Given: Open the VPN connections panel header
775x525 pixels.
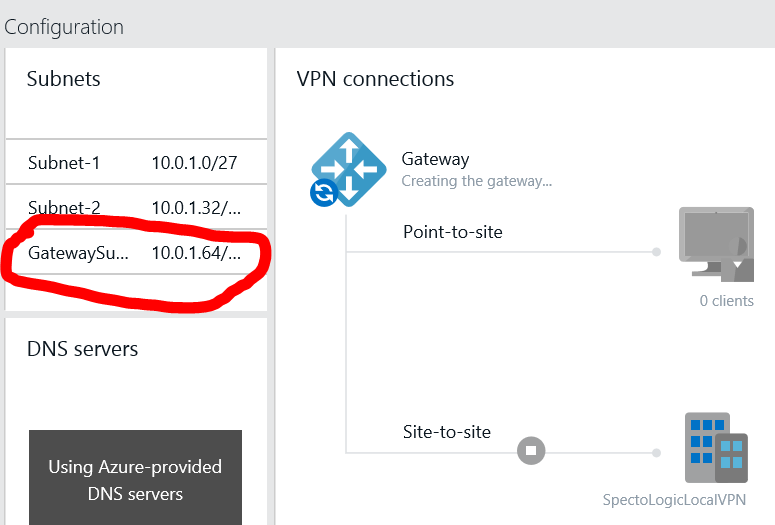Looking at the screenshot, I should pyautogui.click(x=375, y=79).
